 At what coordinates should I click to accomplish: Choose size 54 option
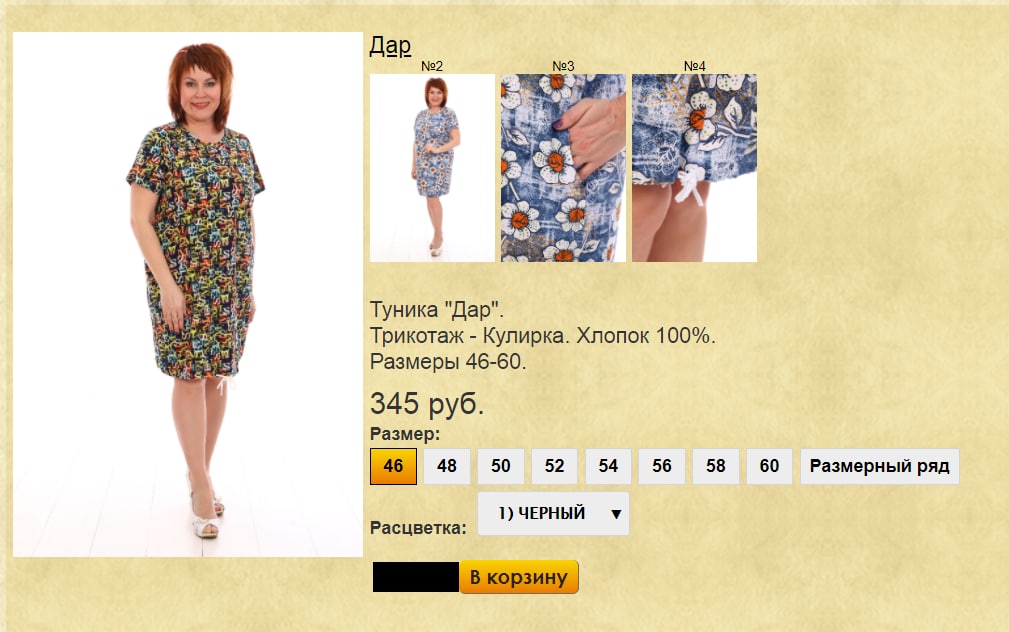[x=608, y=466]
